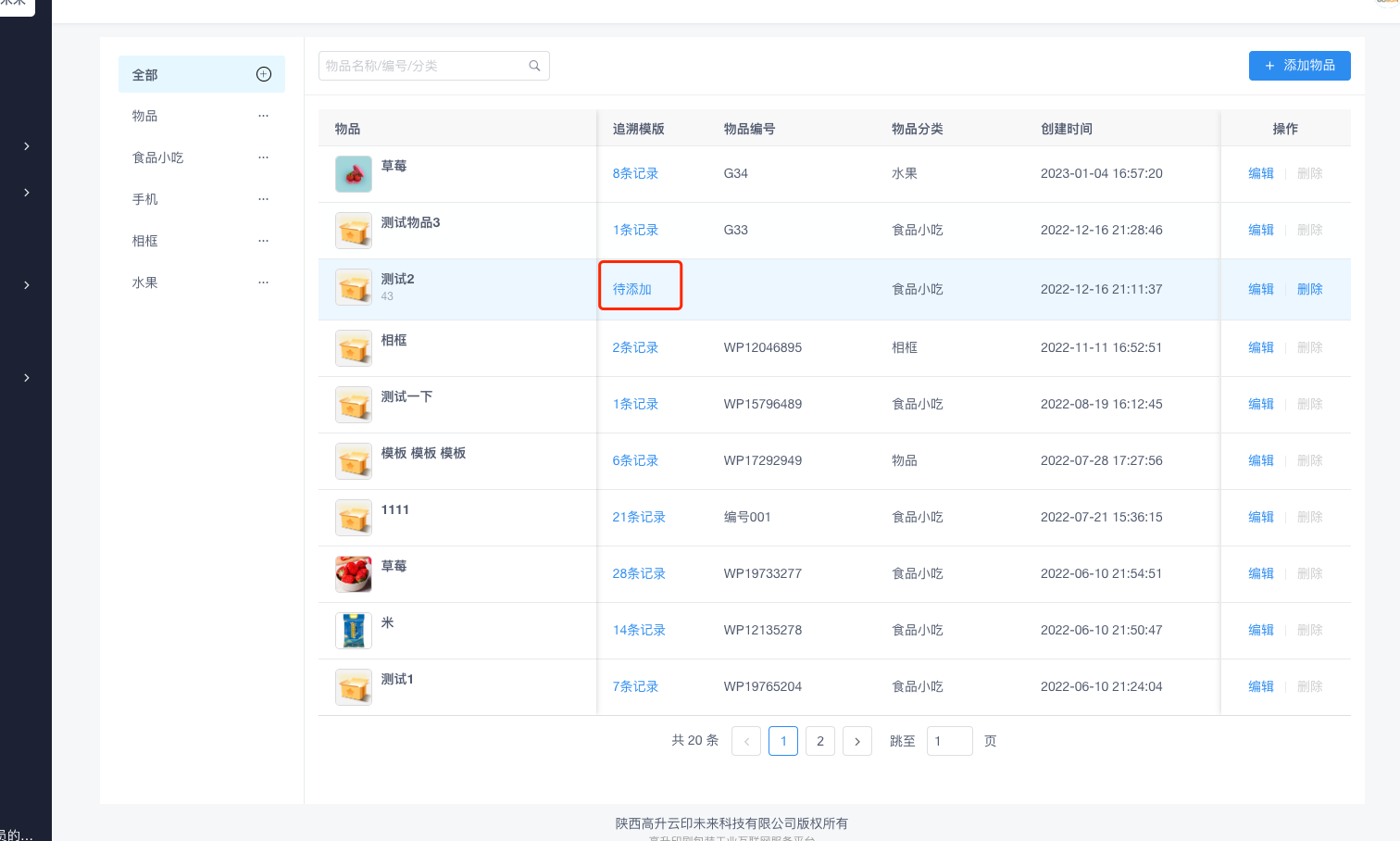Click the search magnifier icon

[x=534, y=66]
